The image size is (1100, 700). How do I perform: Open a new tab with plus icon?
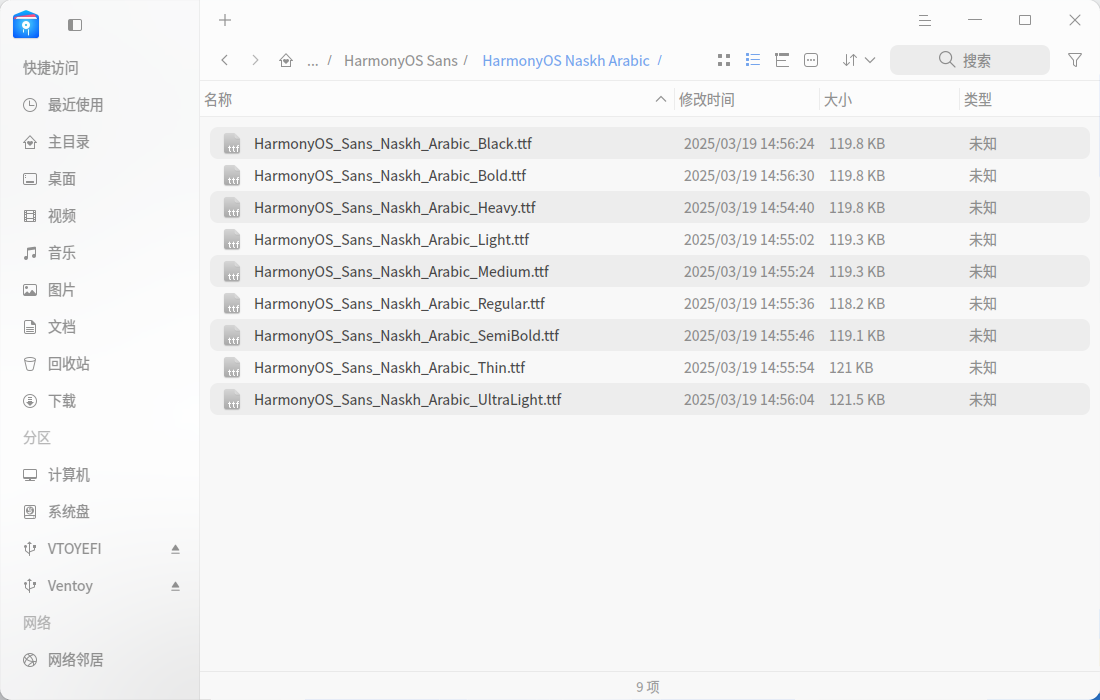224,20
